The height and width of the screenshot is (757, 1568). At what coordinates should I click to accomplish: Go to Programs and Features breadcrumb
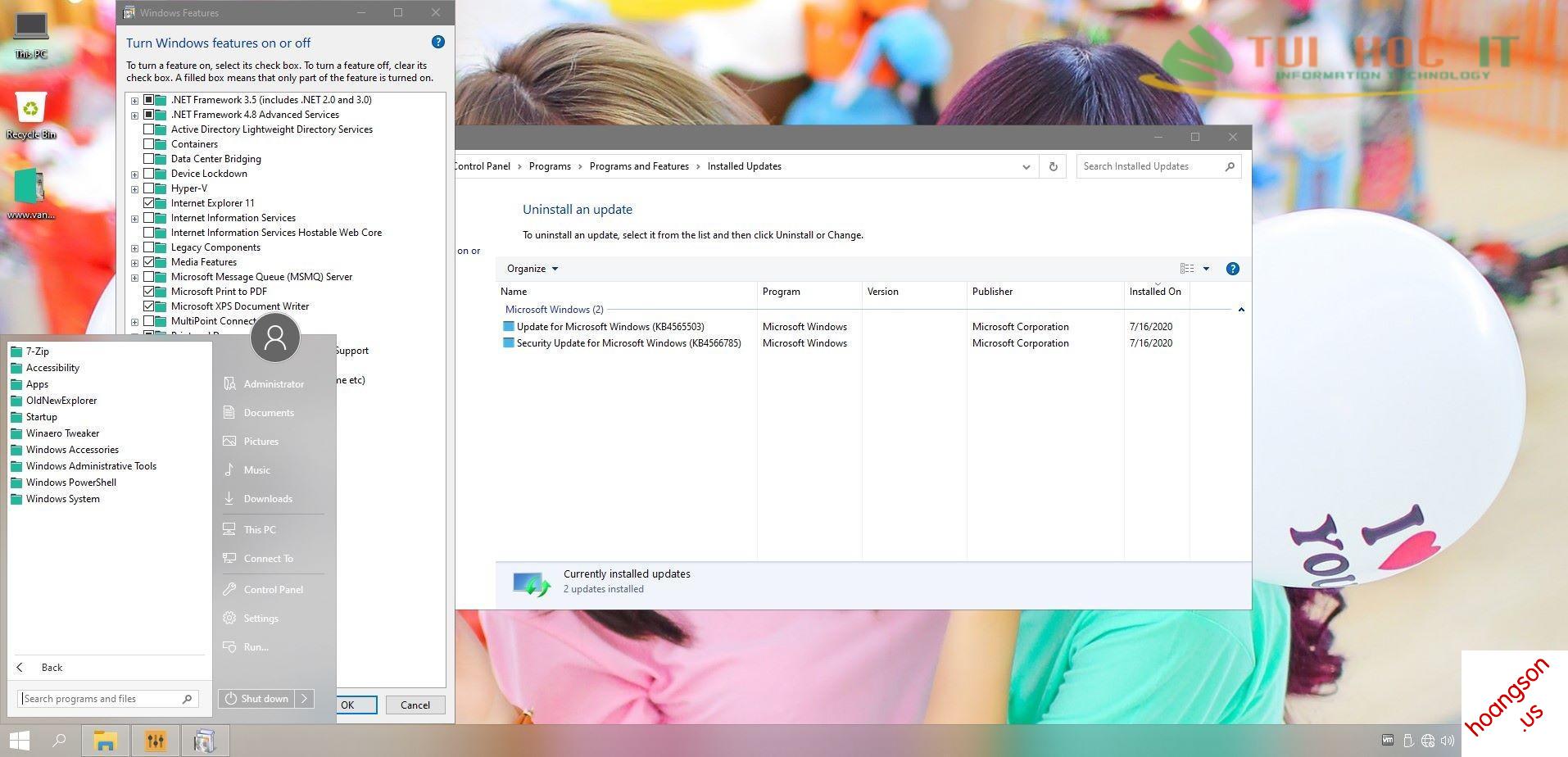pos(639,166)
